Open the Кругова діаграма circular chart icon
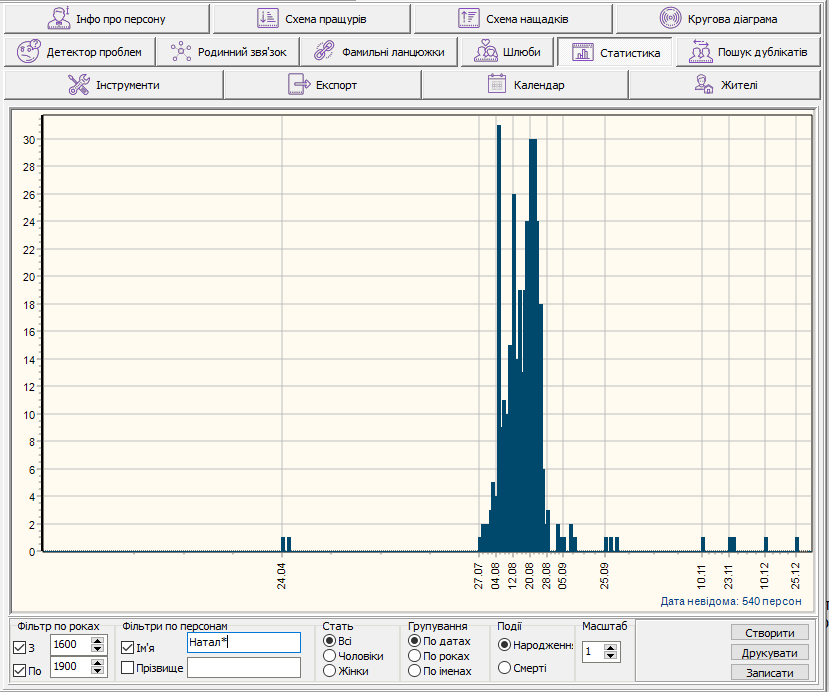 [x=671, y=19]
